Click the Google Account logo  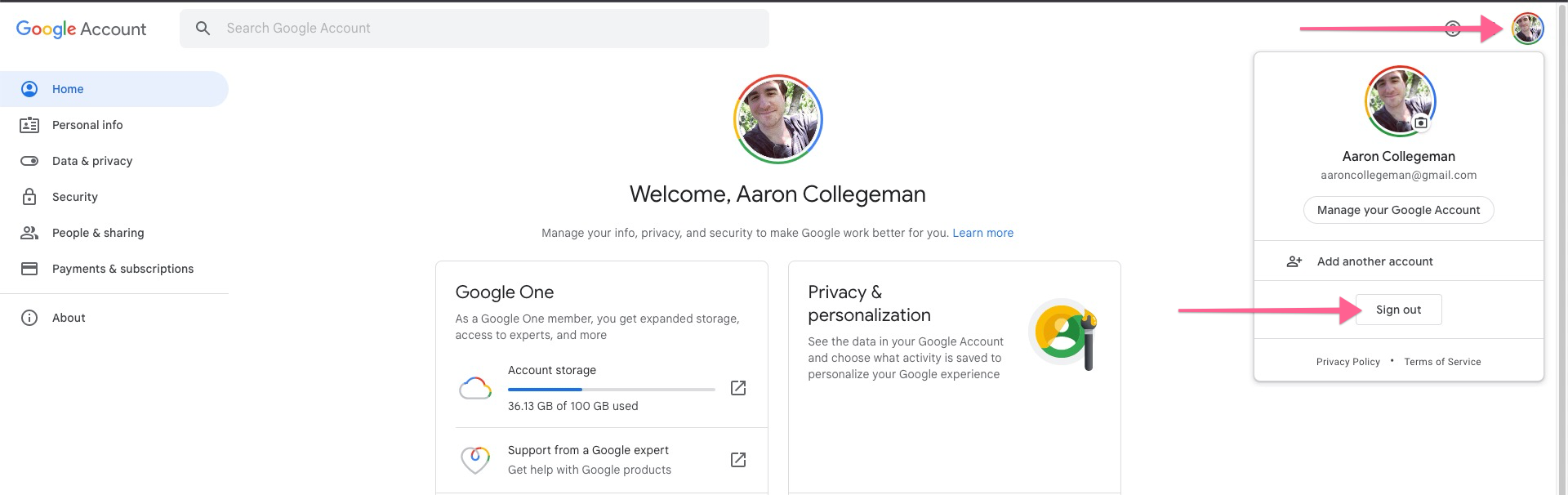click(x=81, y=29)
